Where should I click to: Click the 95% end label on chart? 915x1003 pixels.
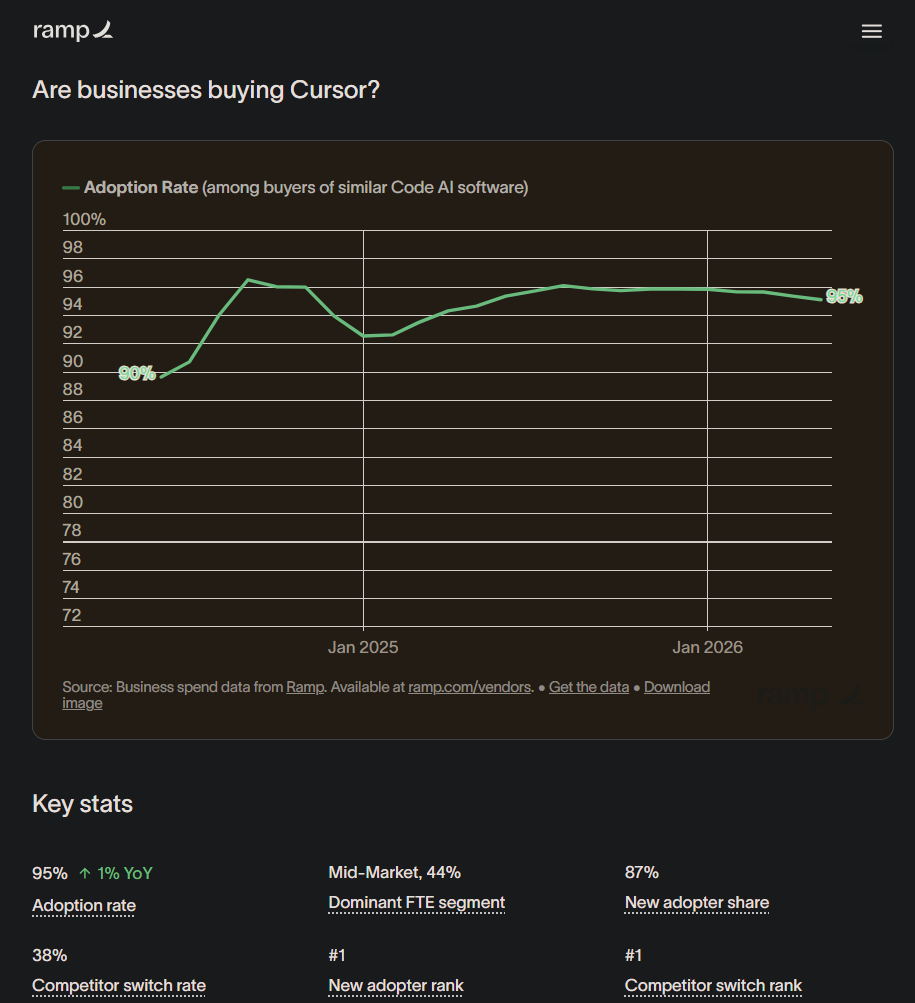point(844,296)
